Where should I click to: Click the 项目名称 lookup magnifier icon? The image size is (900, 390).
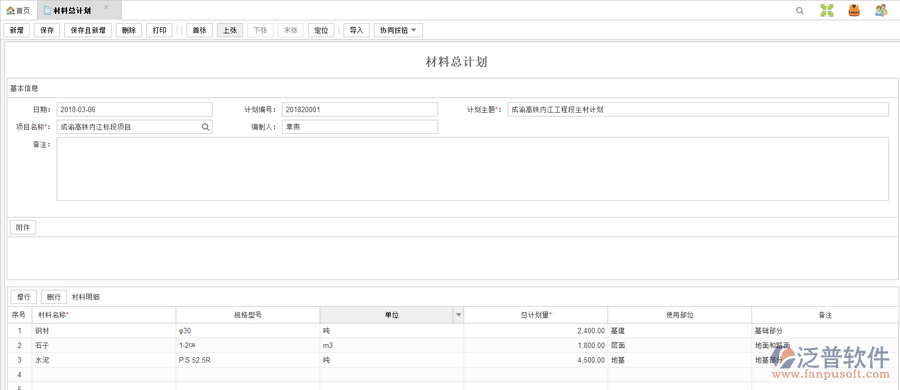click(x=205, y=127)
